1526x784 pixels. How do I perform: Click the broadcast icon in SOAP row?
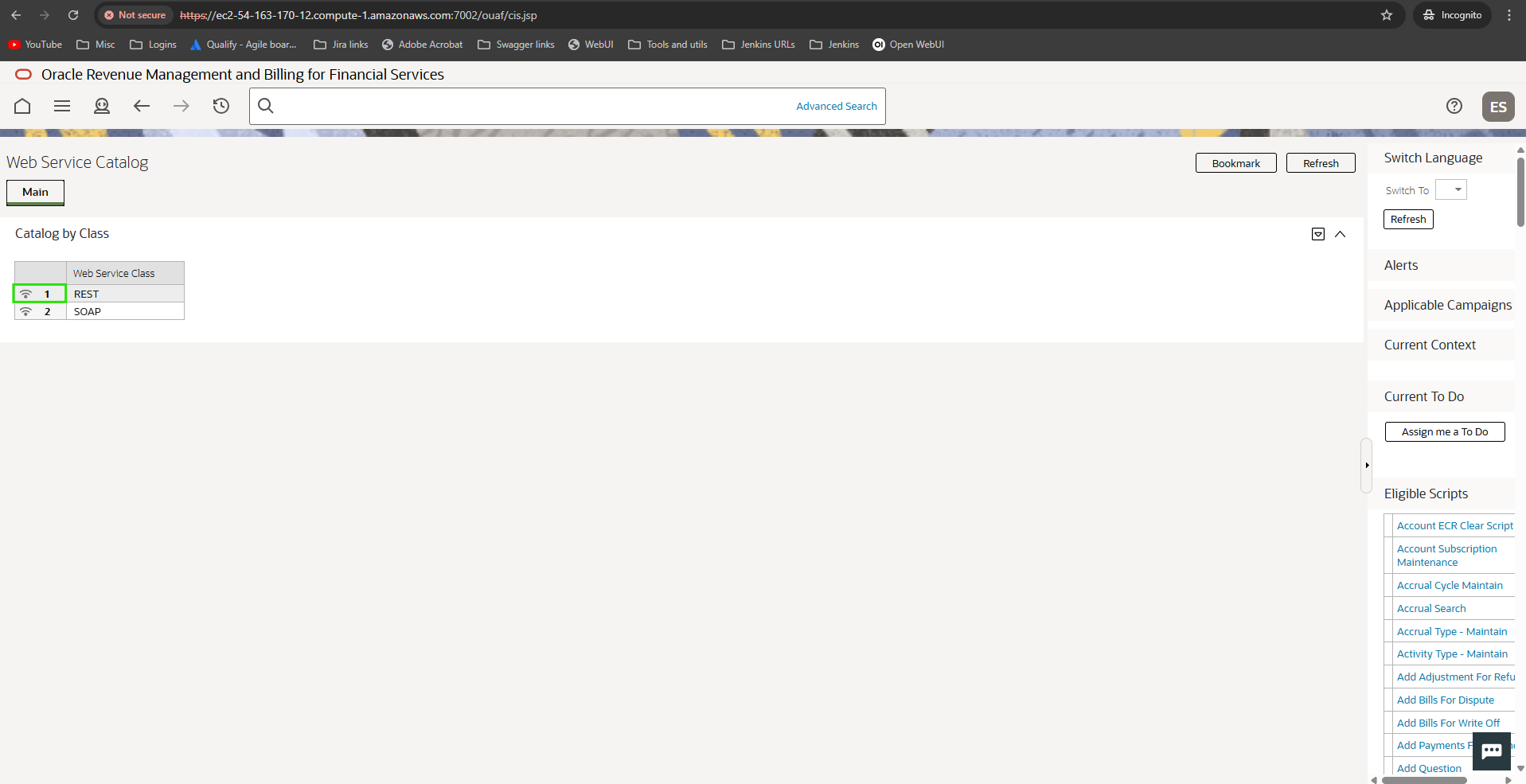(26, 312)
